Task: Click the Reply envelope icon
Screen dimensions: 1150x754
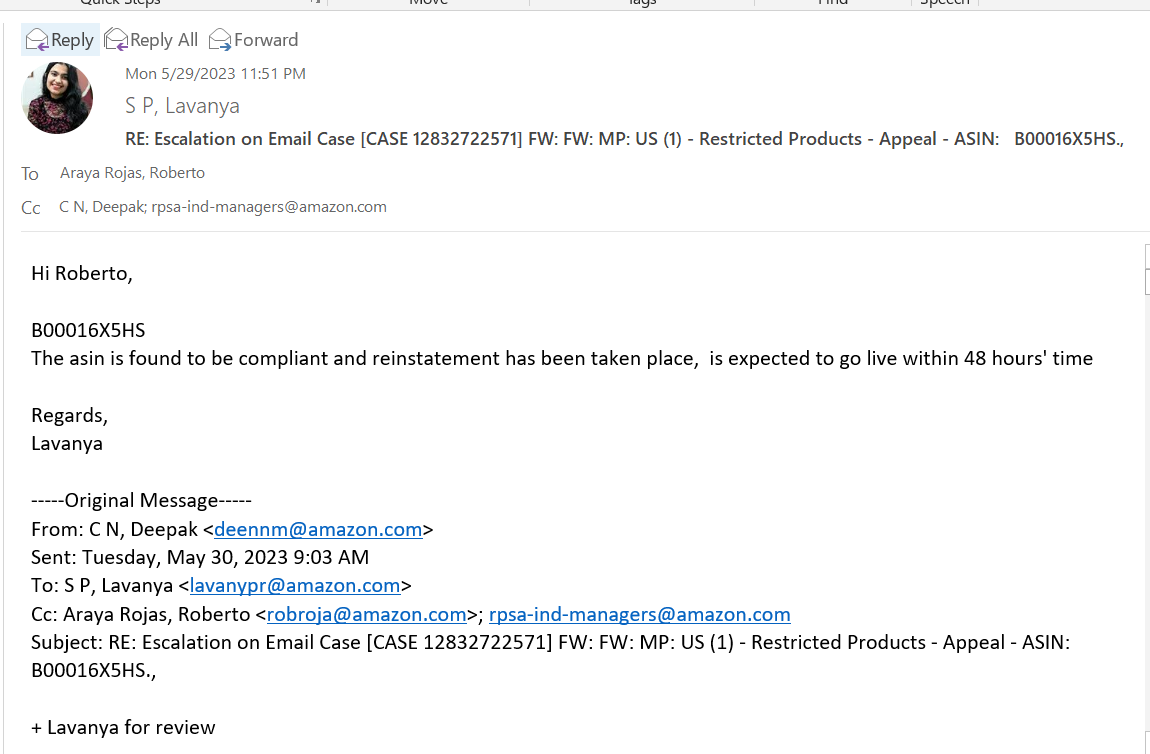Action: click(x=37, y=40)
